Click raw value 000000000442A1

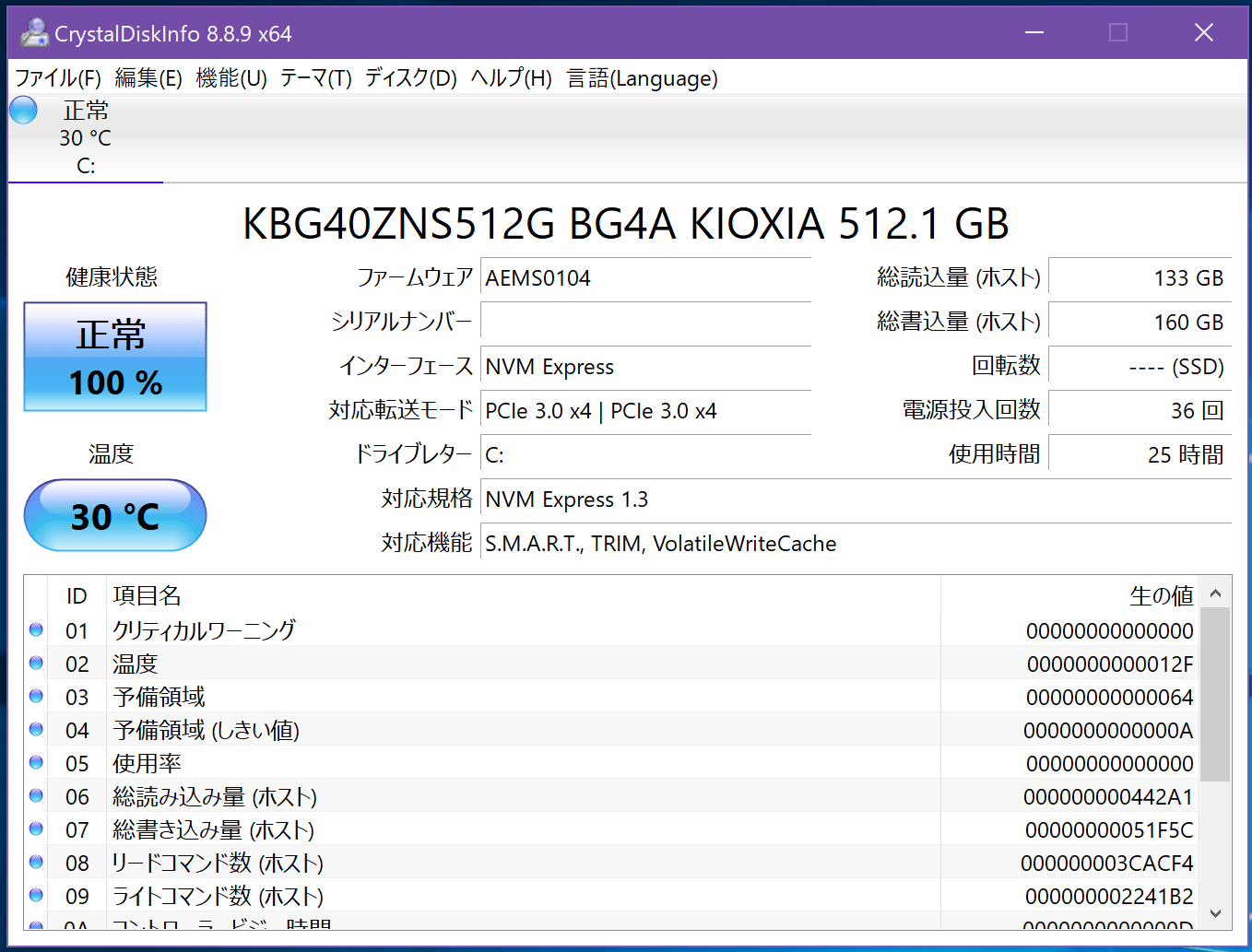pos(1108,797)
